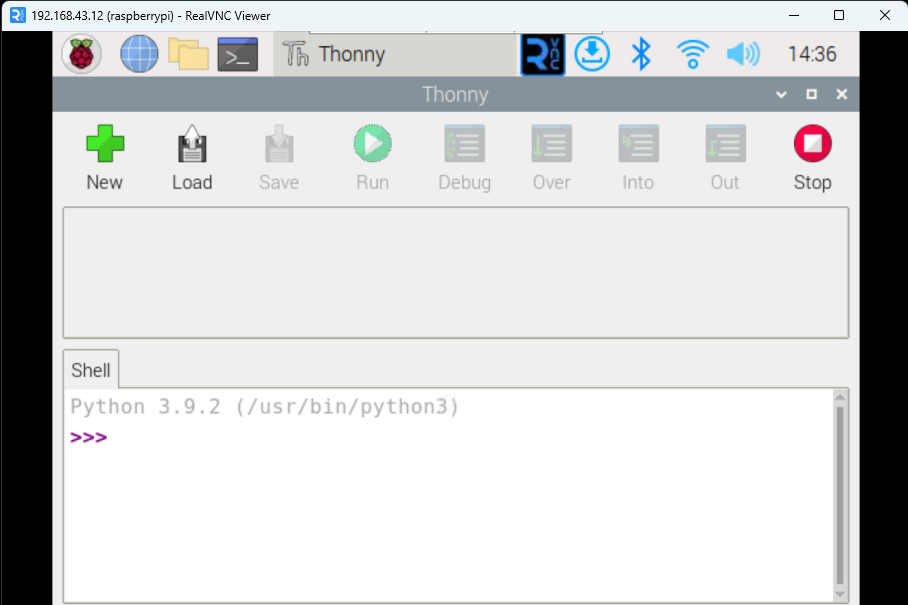Open the Raspberry Pi main menu
908x605 pixels.
(81, 54)
